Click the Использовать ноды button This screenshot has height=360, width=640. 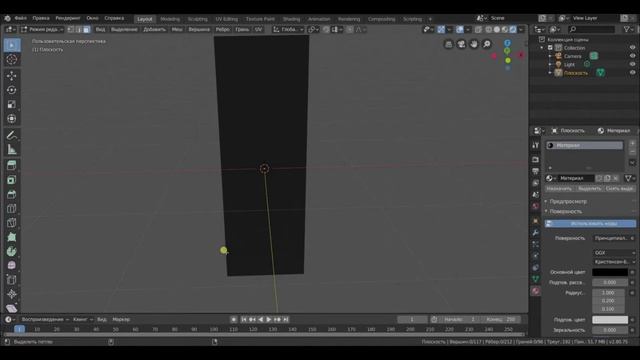[590, 224]
